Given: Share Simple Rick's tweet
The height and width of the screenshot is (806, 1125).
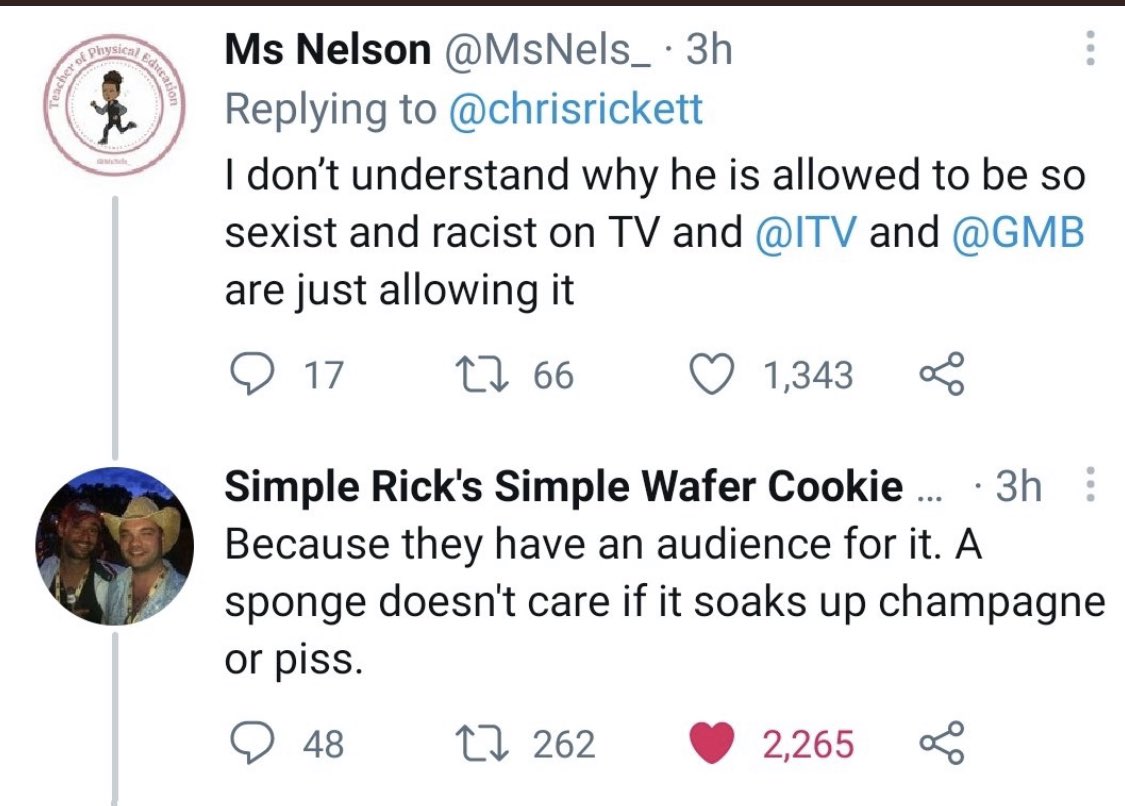Looking at the screenshot, I should coord(943,743).
